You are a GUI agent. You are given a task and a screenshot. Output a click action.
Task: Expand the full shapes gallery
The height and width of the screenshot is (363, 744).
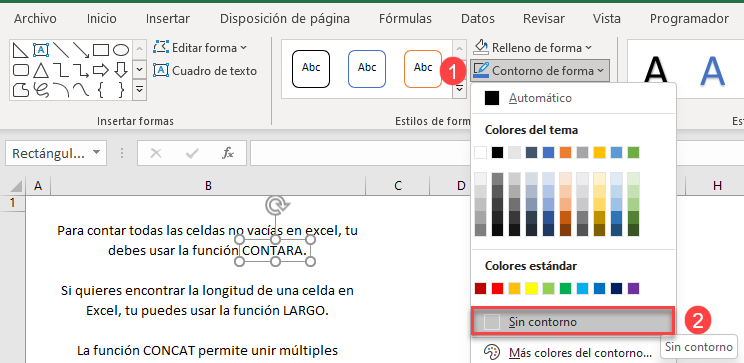tap(139, 90)
